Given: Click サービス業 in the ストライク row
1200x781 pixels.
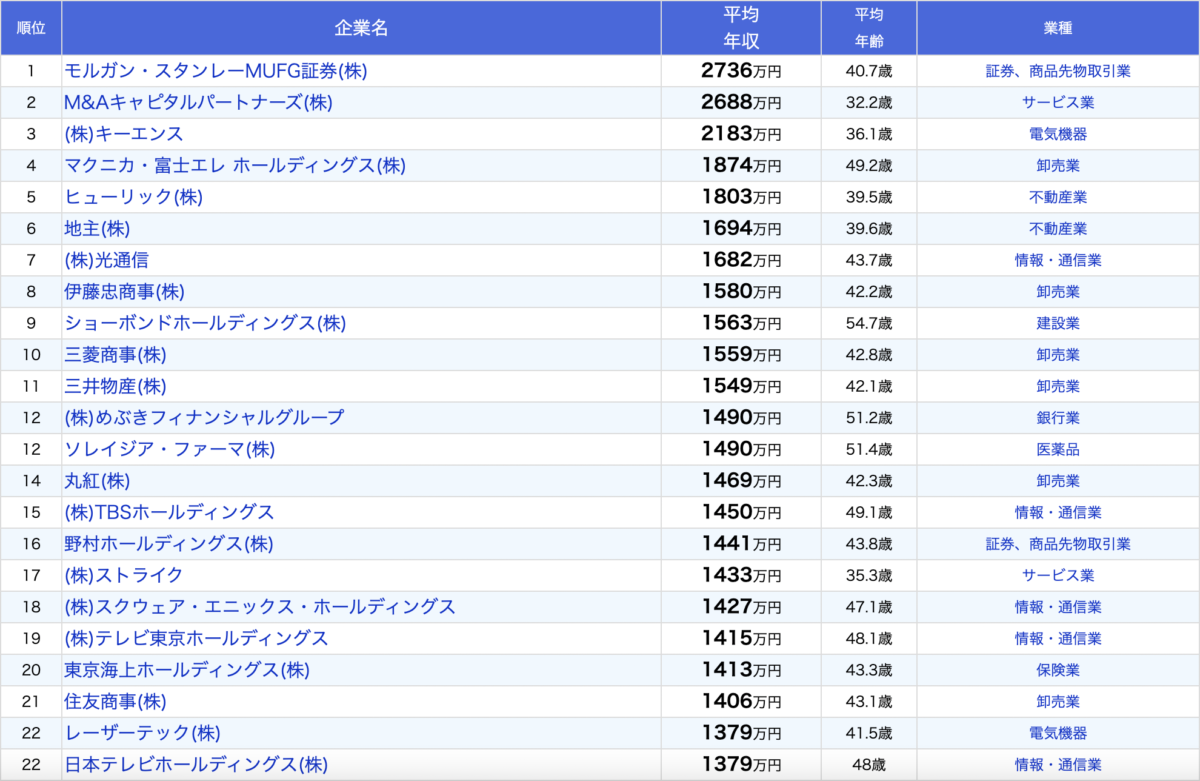Looking at the screenshot, I should (x=1058, y=575).
